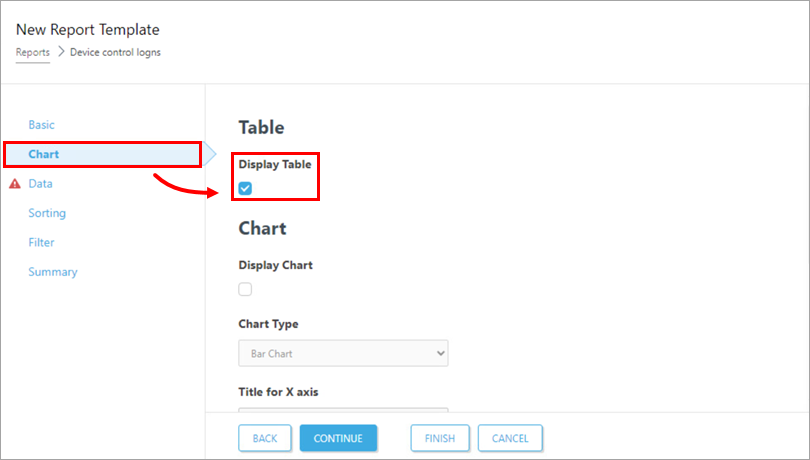Image resolution: width=810 pixels, height=460 pixels.
Task: Click the New Report Template heading
Action: [88, 30]
